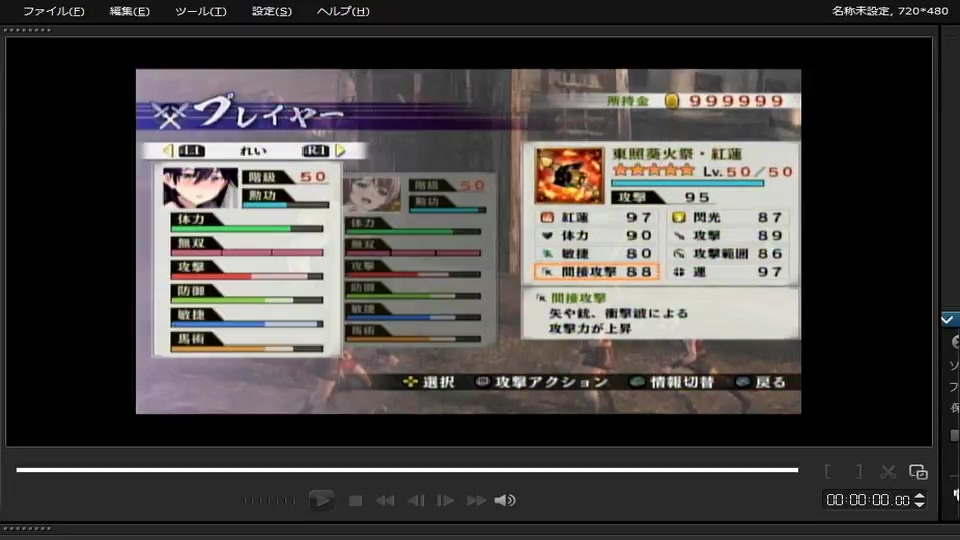960x540 pixels.
Task: Step back one frame
Action: coord(416,501)
